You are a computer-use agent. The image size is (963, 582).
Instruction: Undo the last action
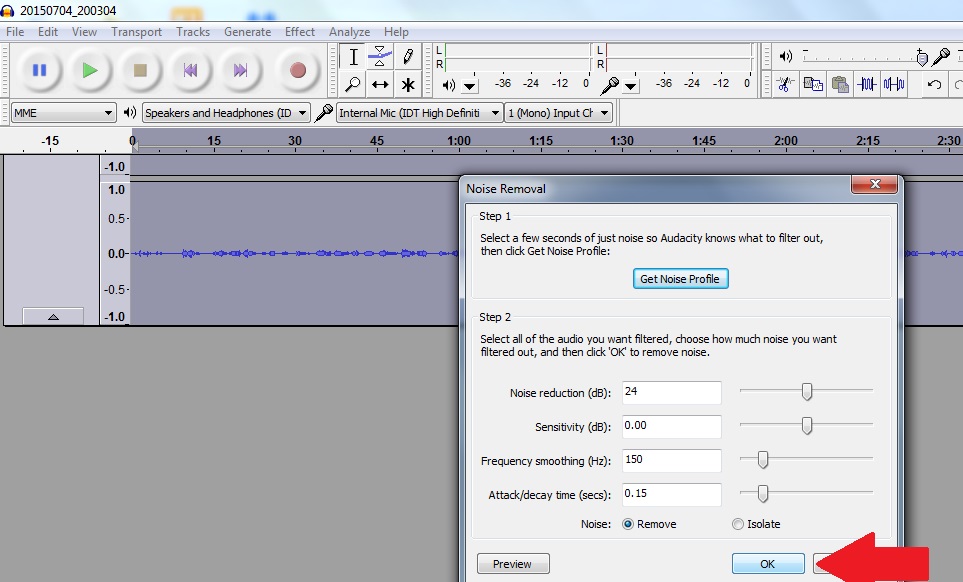pyautogui.click(x=934, y=84)
